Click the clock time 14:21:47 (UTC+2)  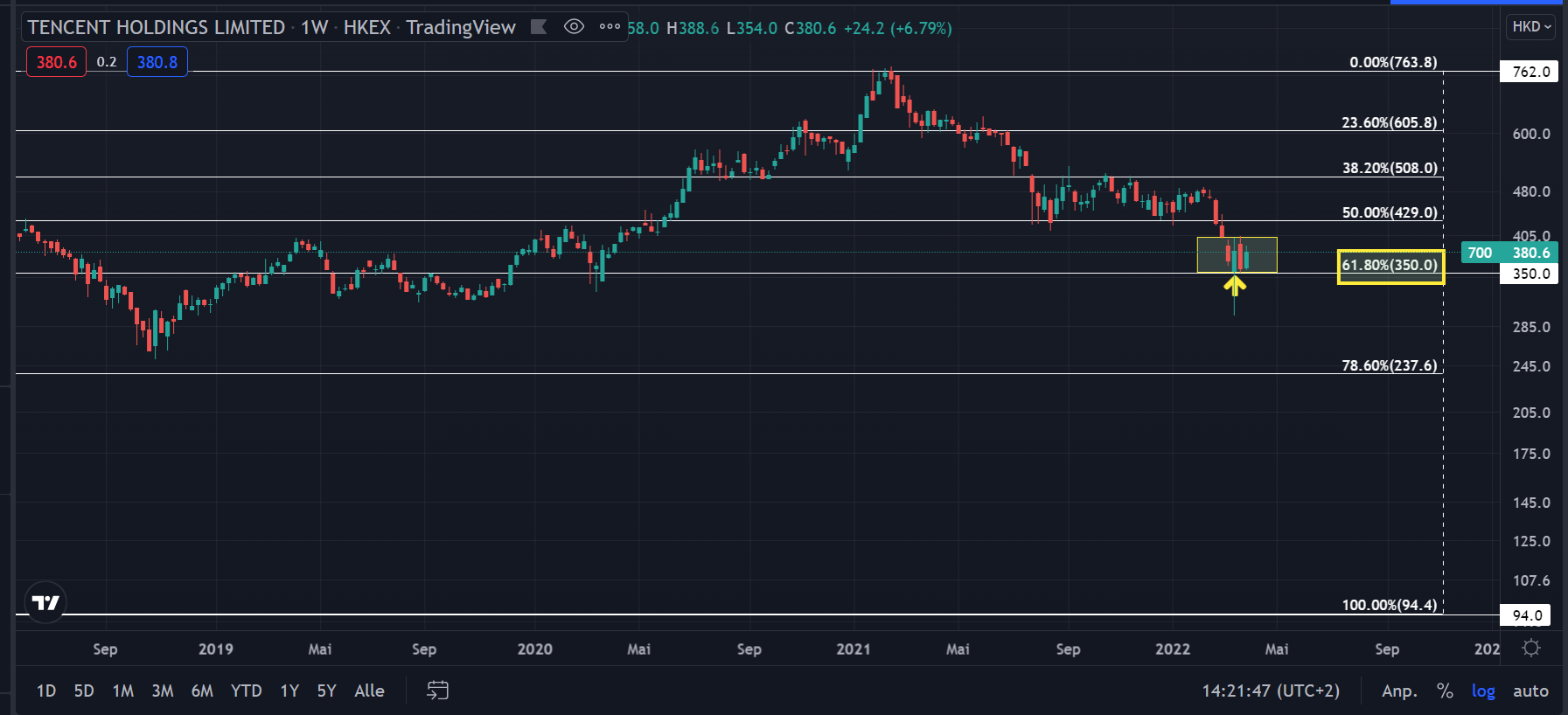[1271, 691]
